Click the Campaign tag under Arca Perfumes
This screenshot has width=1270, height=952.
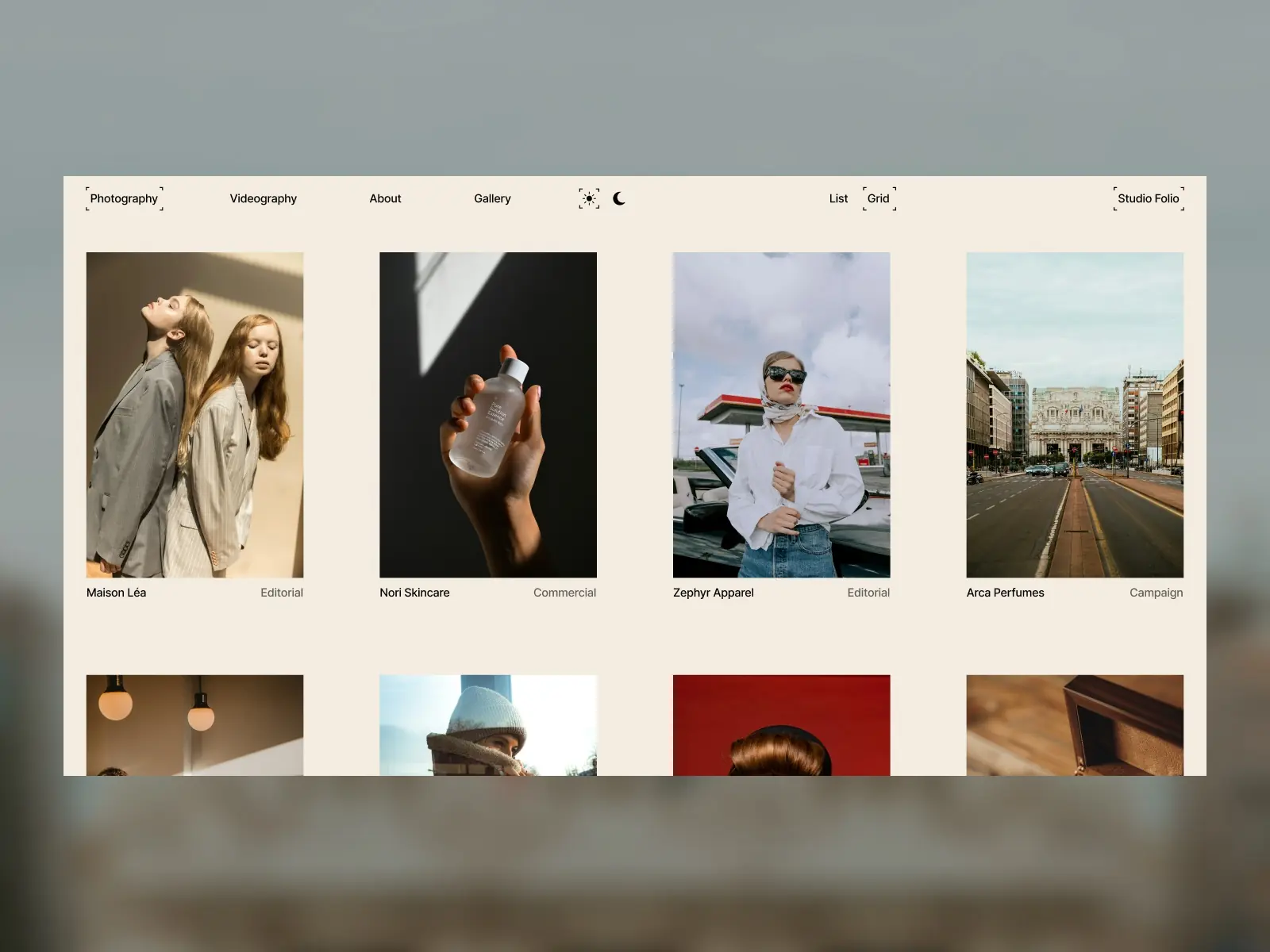[1156, 593]
